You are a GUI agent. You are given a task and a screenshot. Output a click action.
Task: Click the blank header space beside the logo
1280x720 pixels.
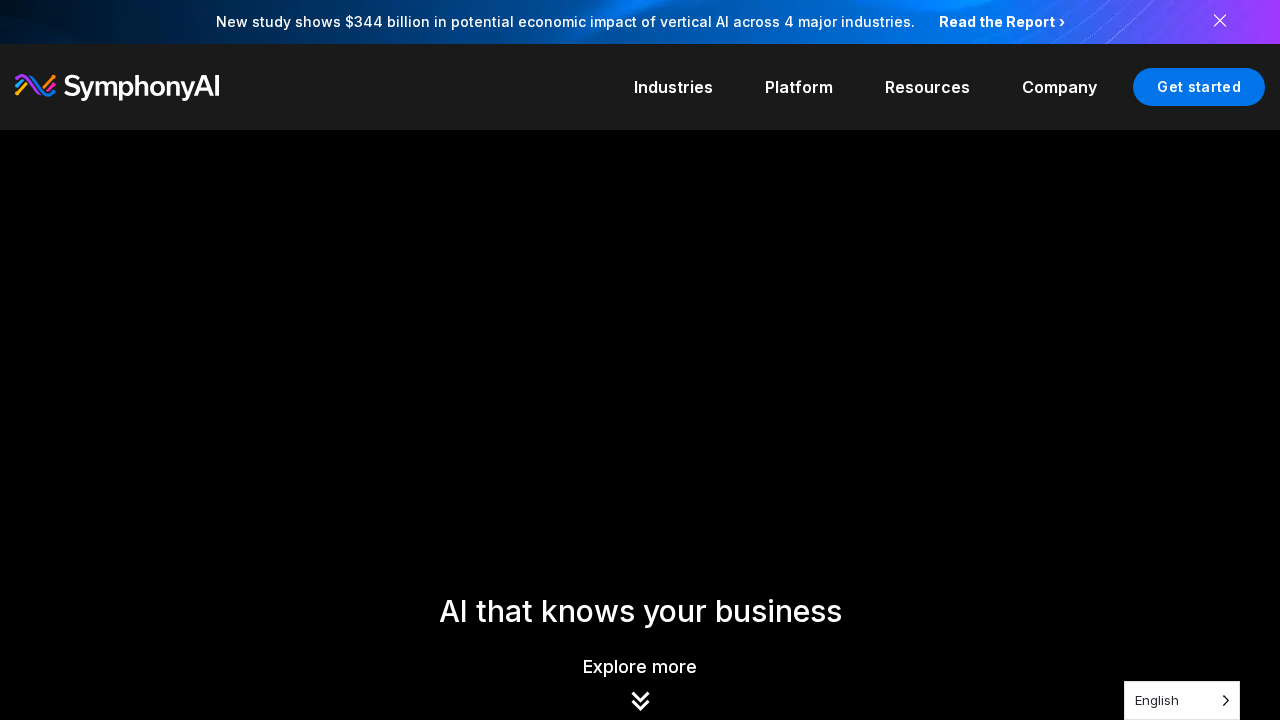(x=420, y=87)
